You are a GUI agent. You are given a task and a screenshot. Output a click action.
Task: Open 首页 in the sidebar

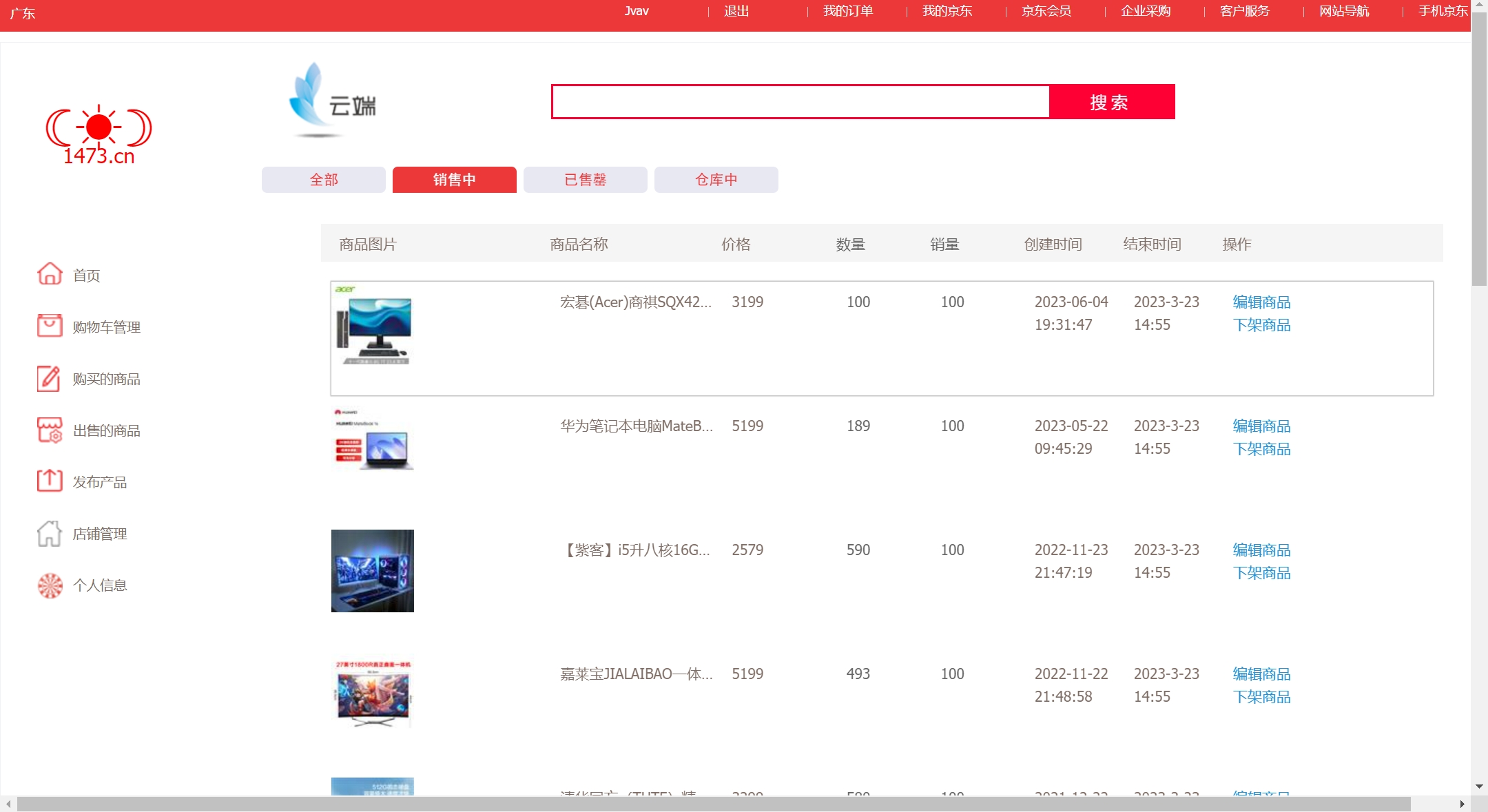(87, 275)
